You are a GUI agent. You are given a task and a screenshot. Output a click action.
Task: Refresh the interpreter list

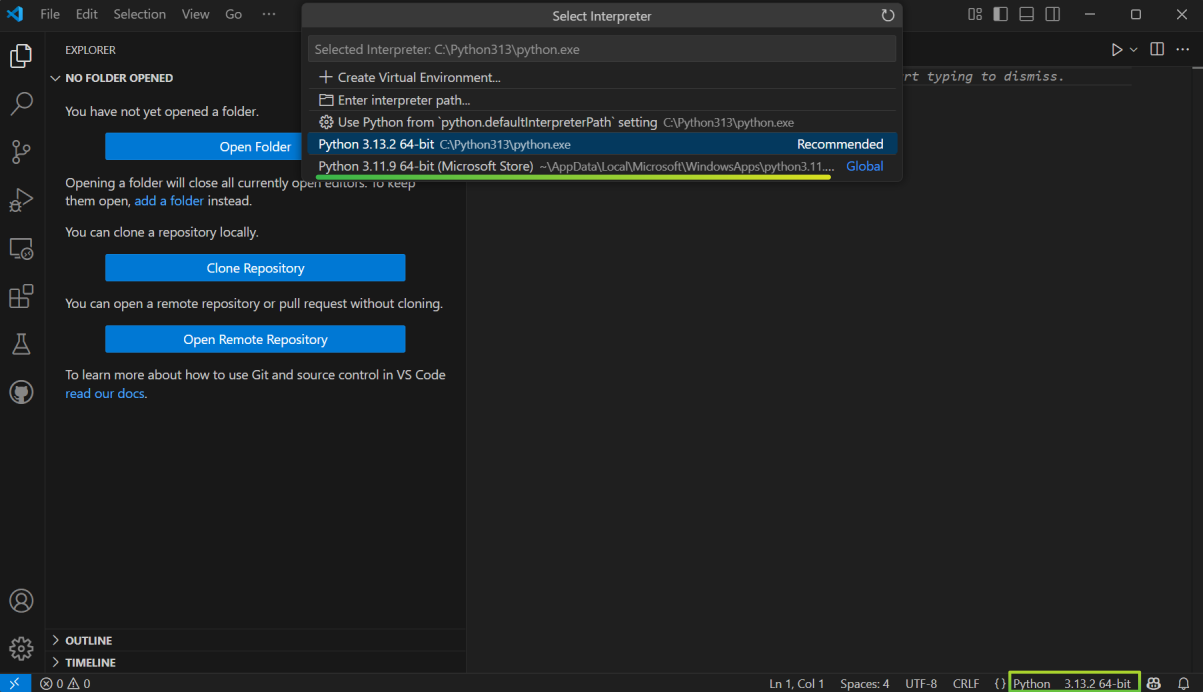tap(887, 16)
